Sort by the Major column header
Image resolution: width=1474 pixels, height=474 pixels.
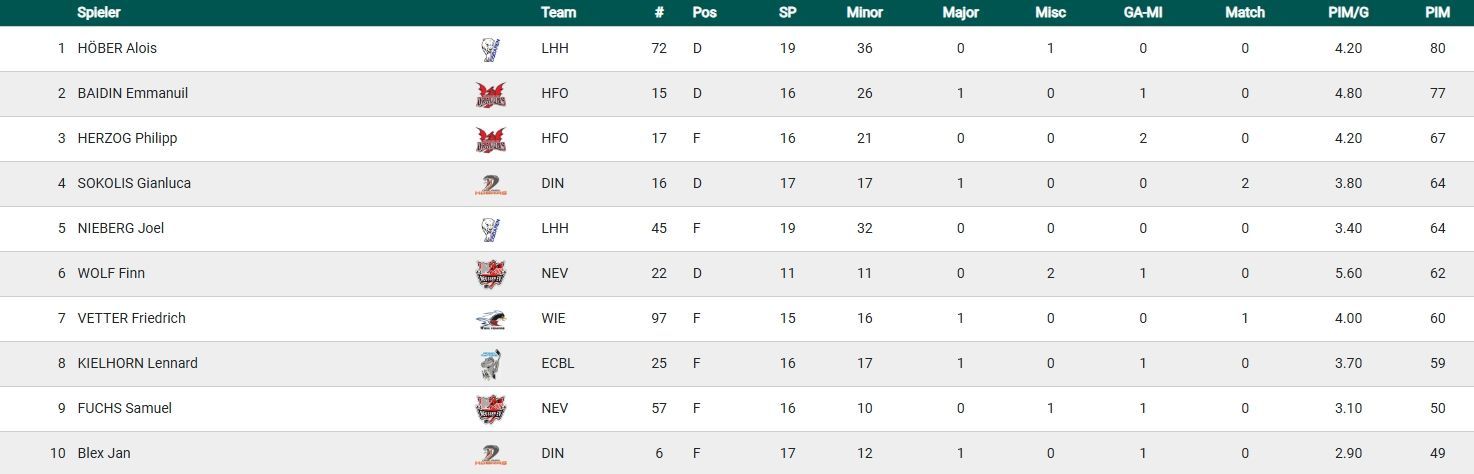pos(960,13)
